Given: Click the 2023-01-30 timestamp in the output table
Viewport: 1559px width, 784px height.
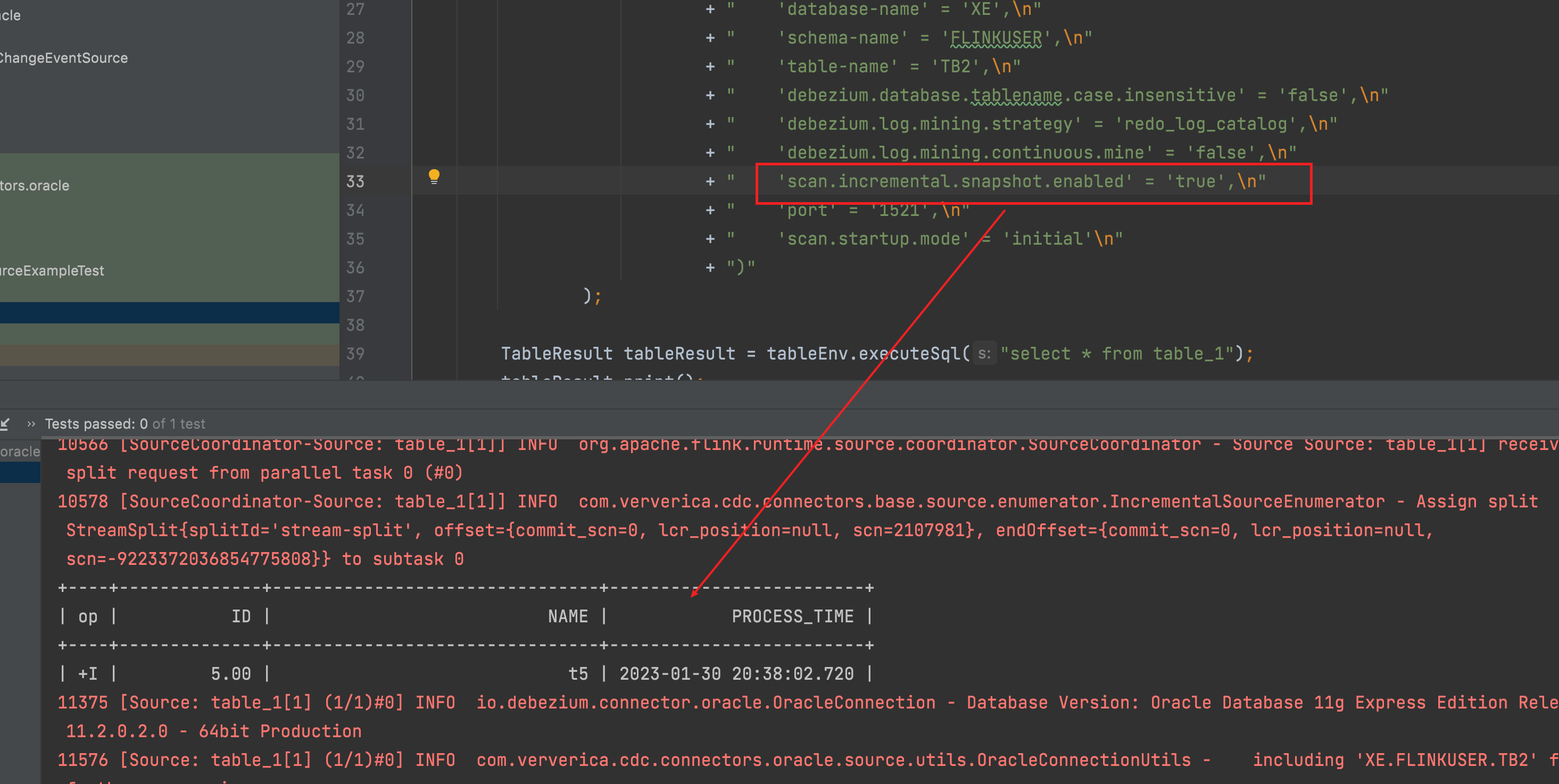Looking at the screenshot, I should (x=736, y=673).
